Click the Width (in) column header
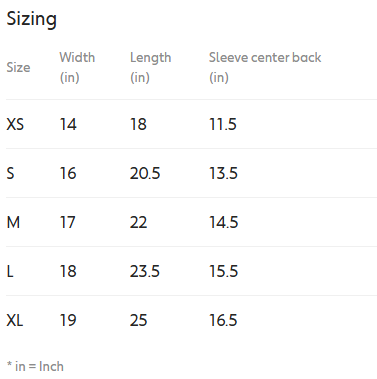377x379 pixels. coord(77,67)
